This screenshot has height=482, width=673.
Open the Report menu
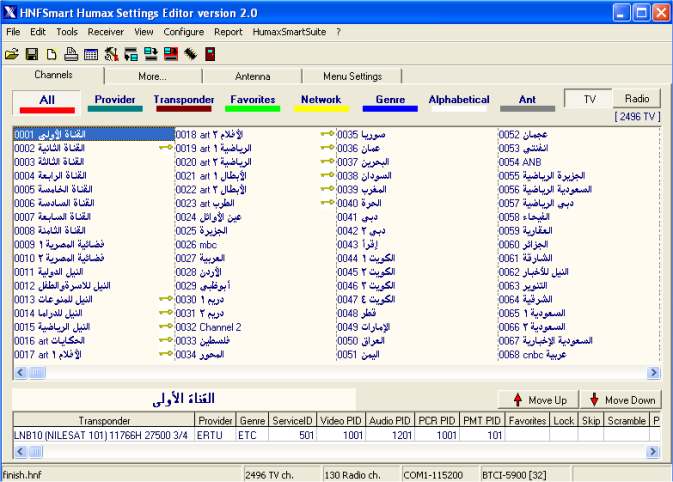228,32
